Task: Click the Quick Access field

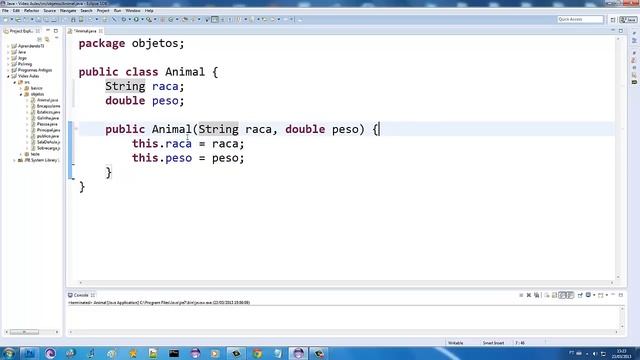Action: [x=580, y=20]
